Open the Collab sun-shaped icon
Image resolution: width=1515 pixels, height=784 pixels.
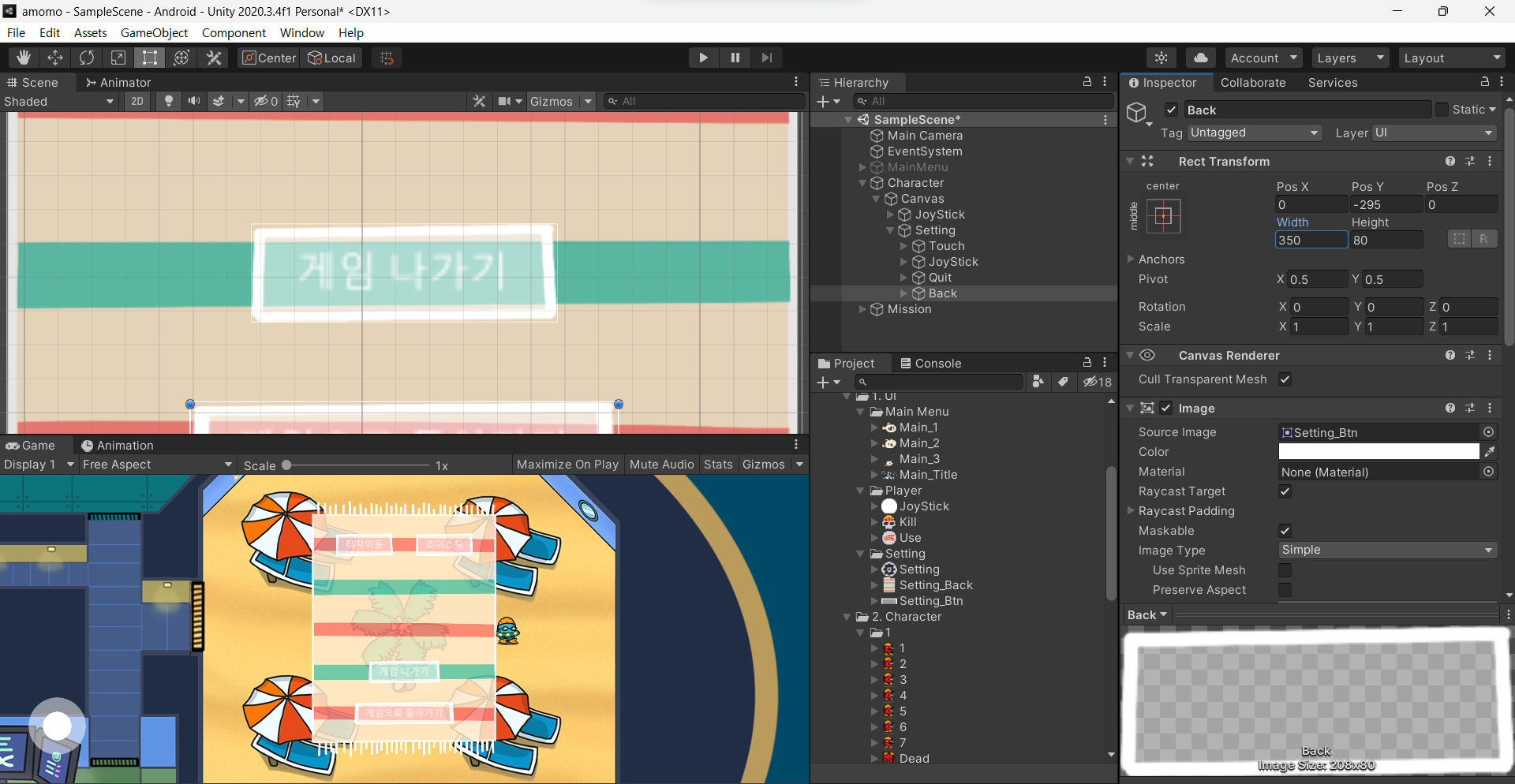(x=1161, y=58)
